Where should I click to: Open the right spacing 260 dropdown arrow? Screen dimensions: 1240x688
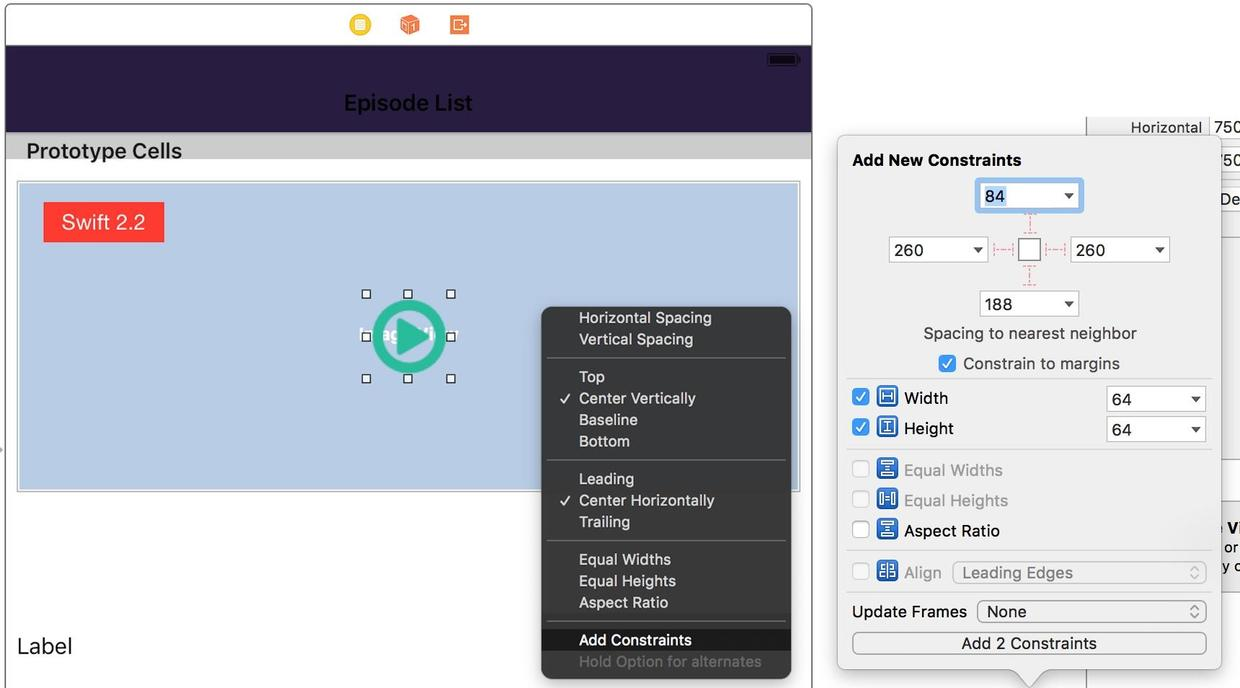[1159, 250]
